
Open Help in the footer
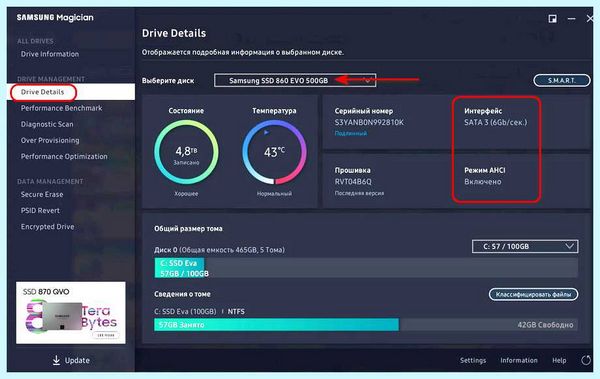point(559,361)
